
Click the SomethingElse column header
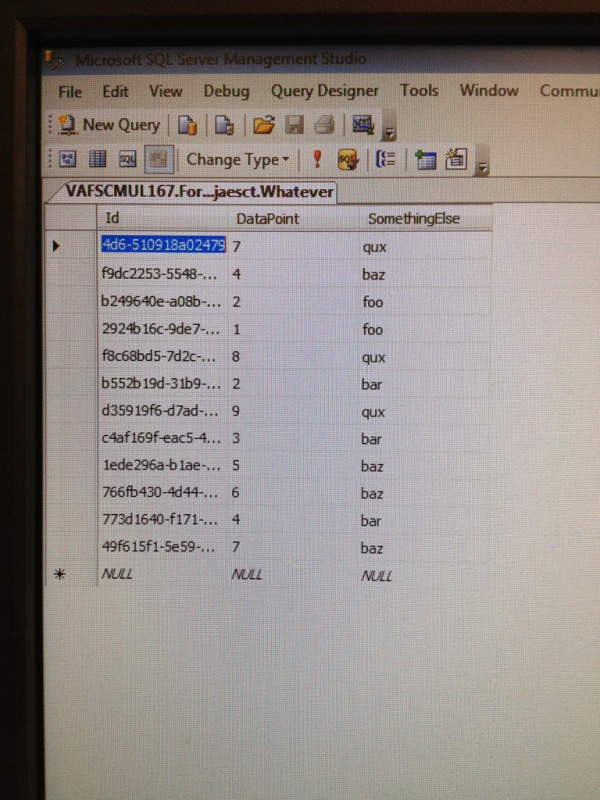click(x=426, y=218)
